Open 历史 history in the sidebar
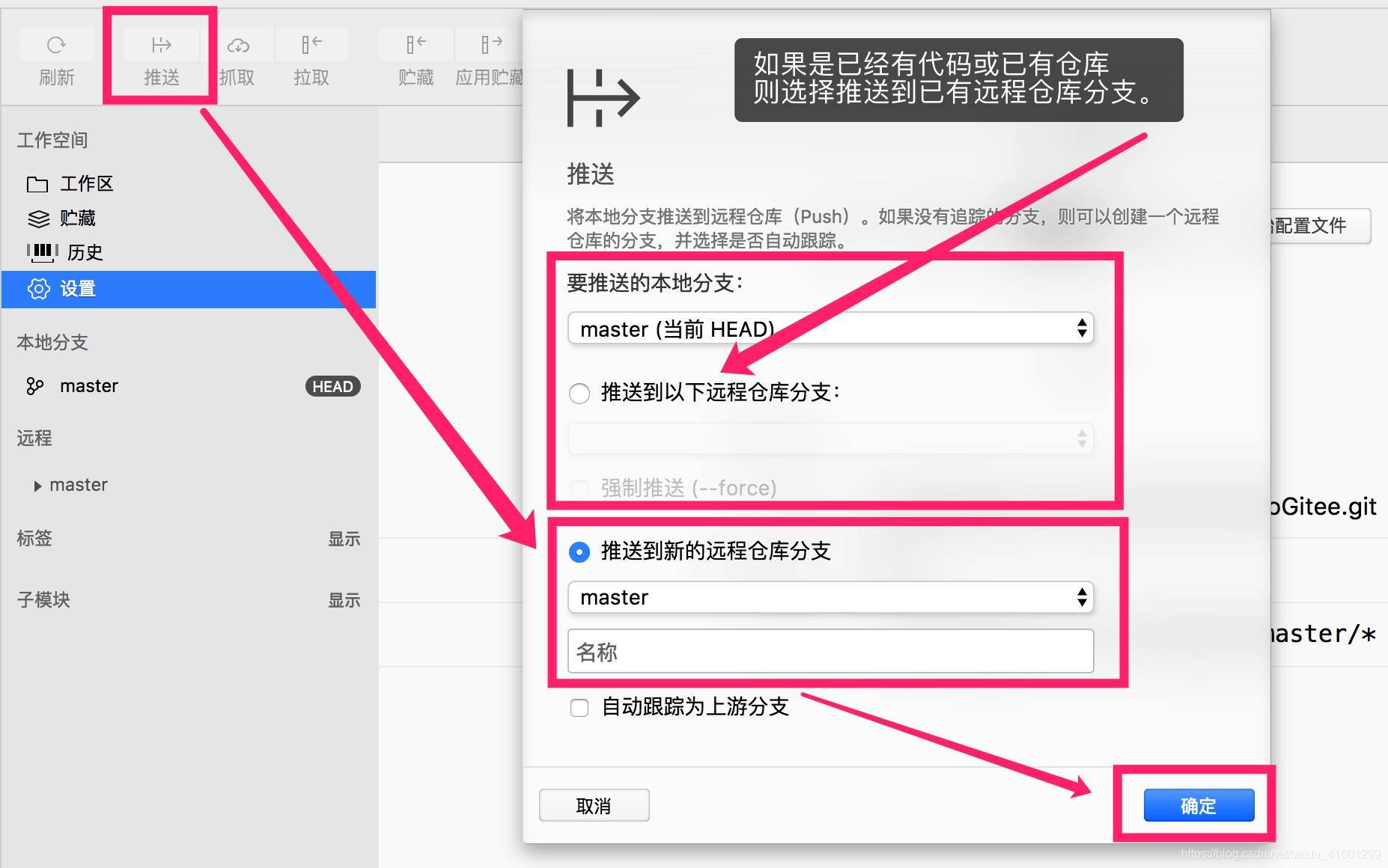The height and width of the screenshot is (868, 1388). click(x=189, y=252)
